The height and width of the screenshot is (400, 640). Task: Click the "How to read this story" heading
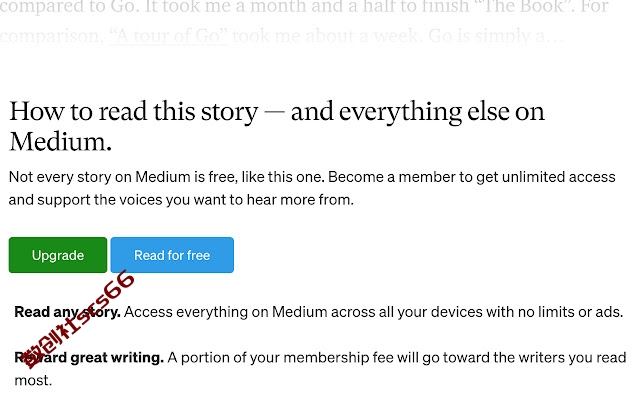pyautogui.click(x=133, y=111)
